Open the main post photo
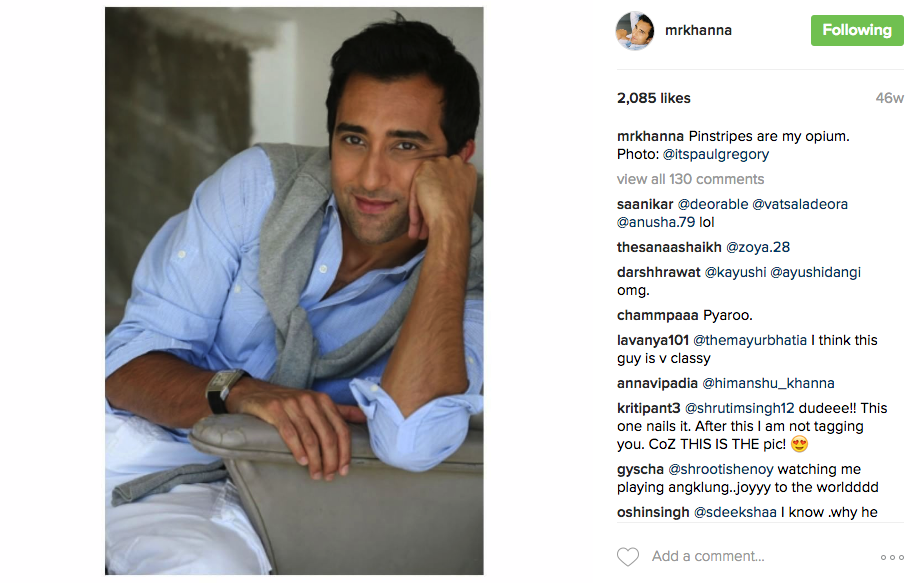This screenshot has height=583, width=912. pos(294,291)
